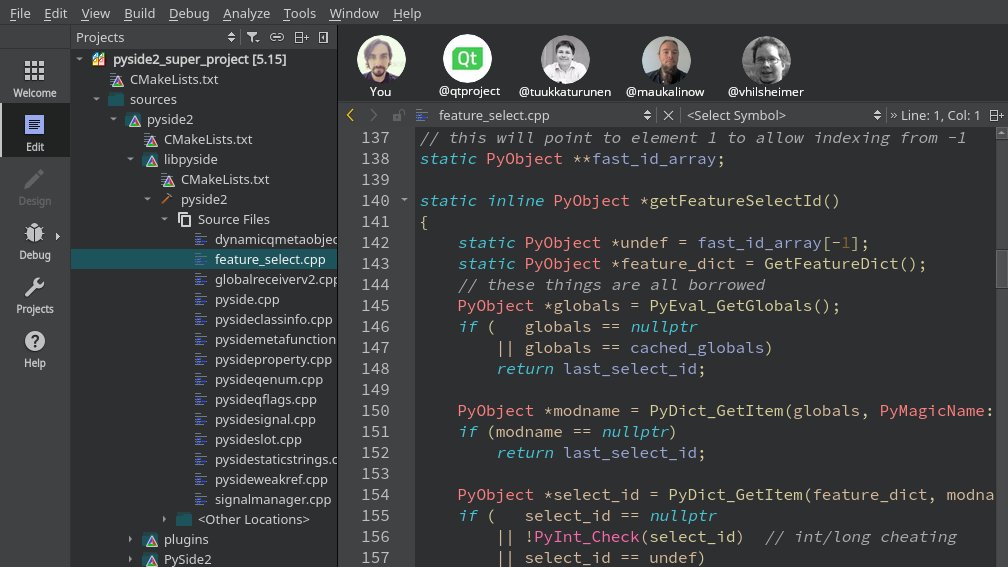The height and width of the screenshot is (567, 1008).
Task: Collapse the pyside2 subproject node
Action: click(x=114, y=120)
